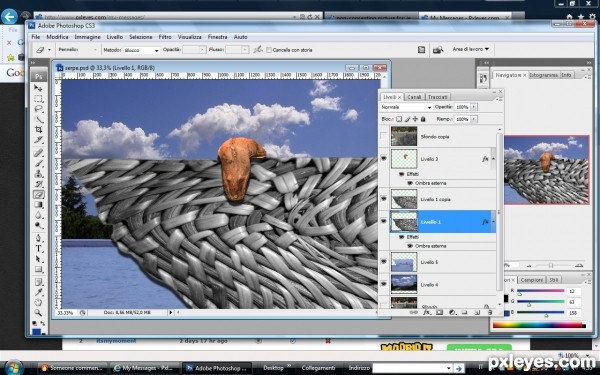Open the layer Opacità slider arrow

474,107
